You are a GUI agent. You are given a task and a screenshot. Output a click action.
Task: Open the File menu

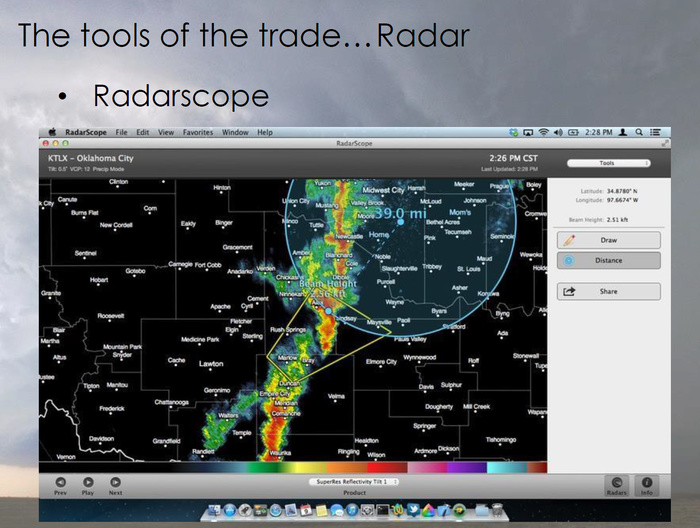pos(121,132)
